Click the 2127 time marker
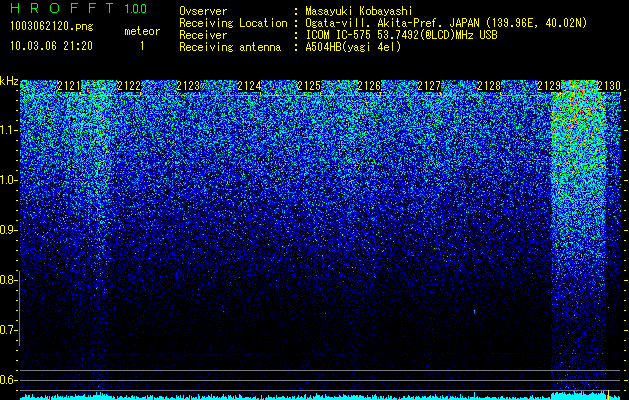 (429, 86)
